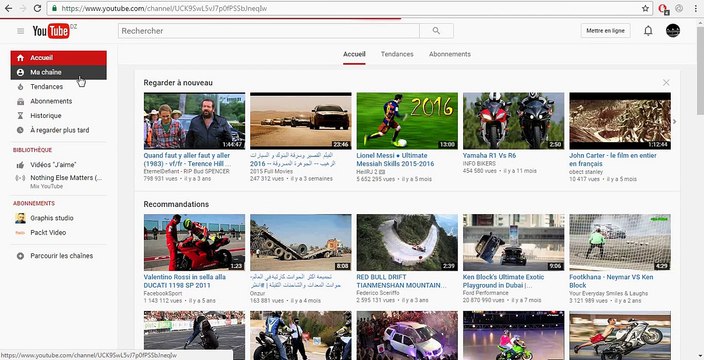Open the Ford Performance channel name
The height and width of the screenshot is (360, 704).
click(486, 293)
